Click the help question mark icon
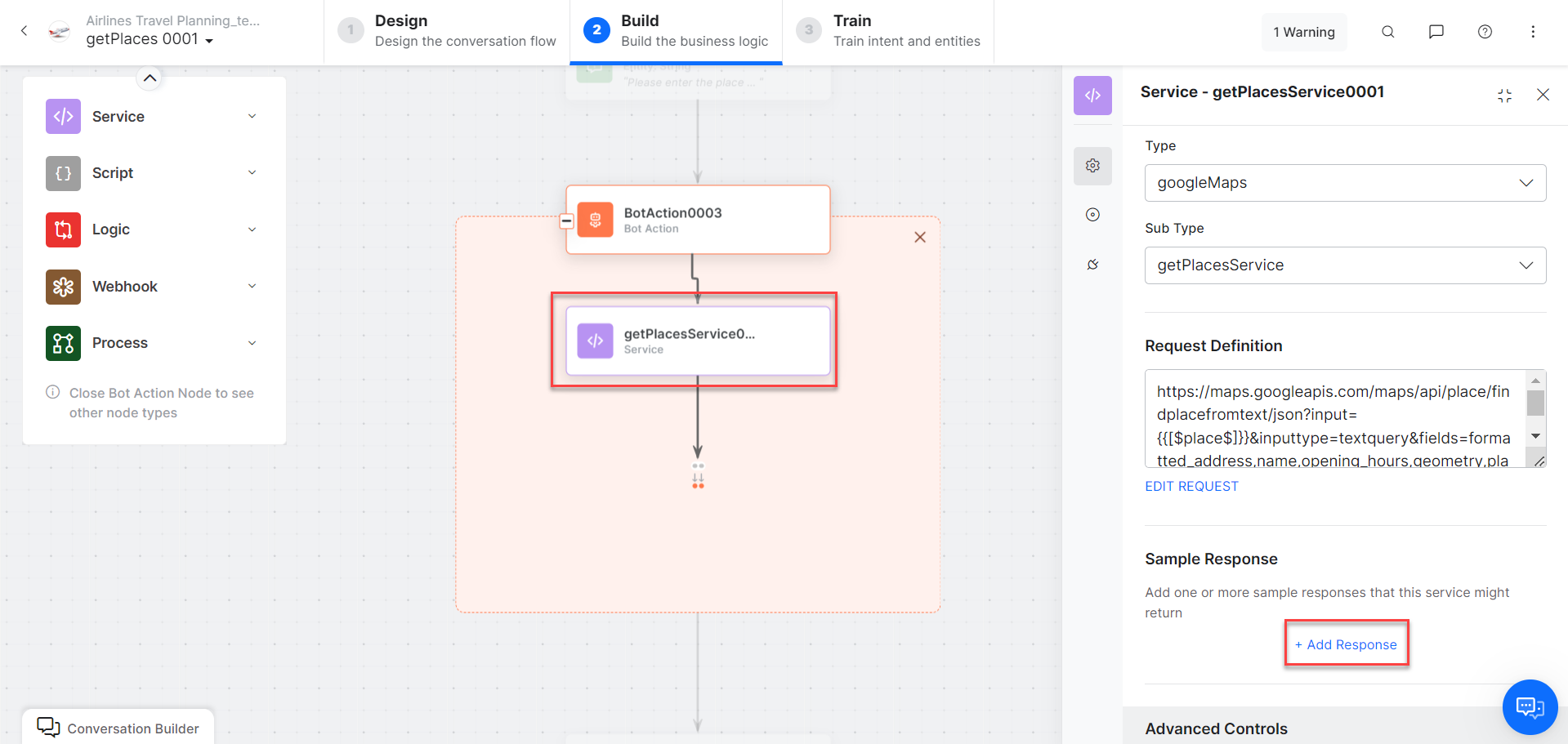 click(x=1485, y=32)
